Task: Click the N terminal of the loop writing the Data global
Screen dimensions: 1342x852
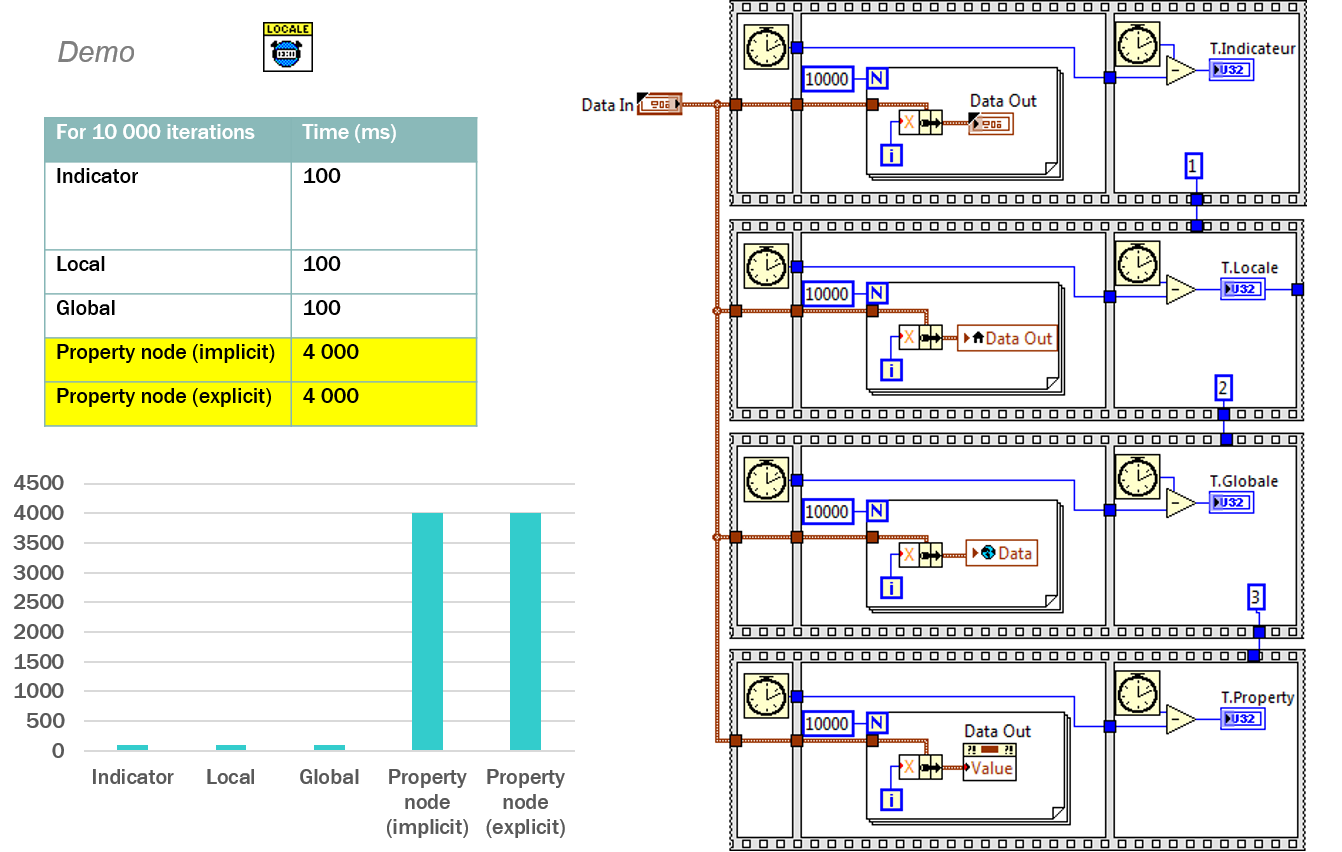Action: coord(877,511)
